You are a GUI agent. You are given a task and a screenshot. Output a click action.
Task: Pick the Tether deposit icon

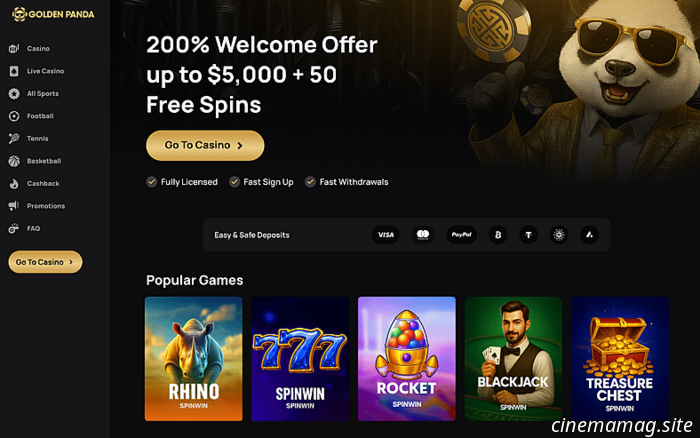click(528, 235)
